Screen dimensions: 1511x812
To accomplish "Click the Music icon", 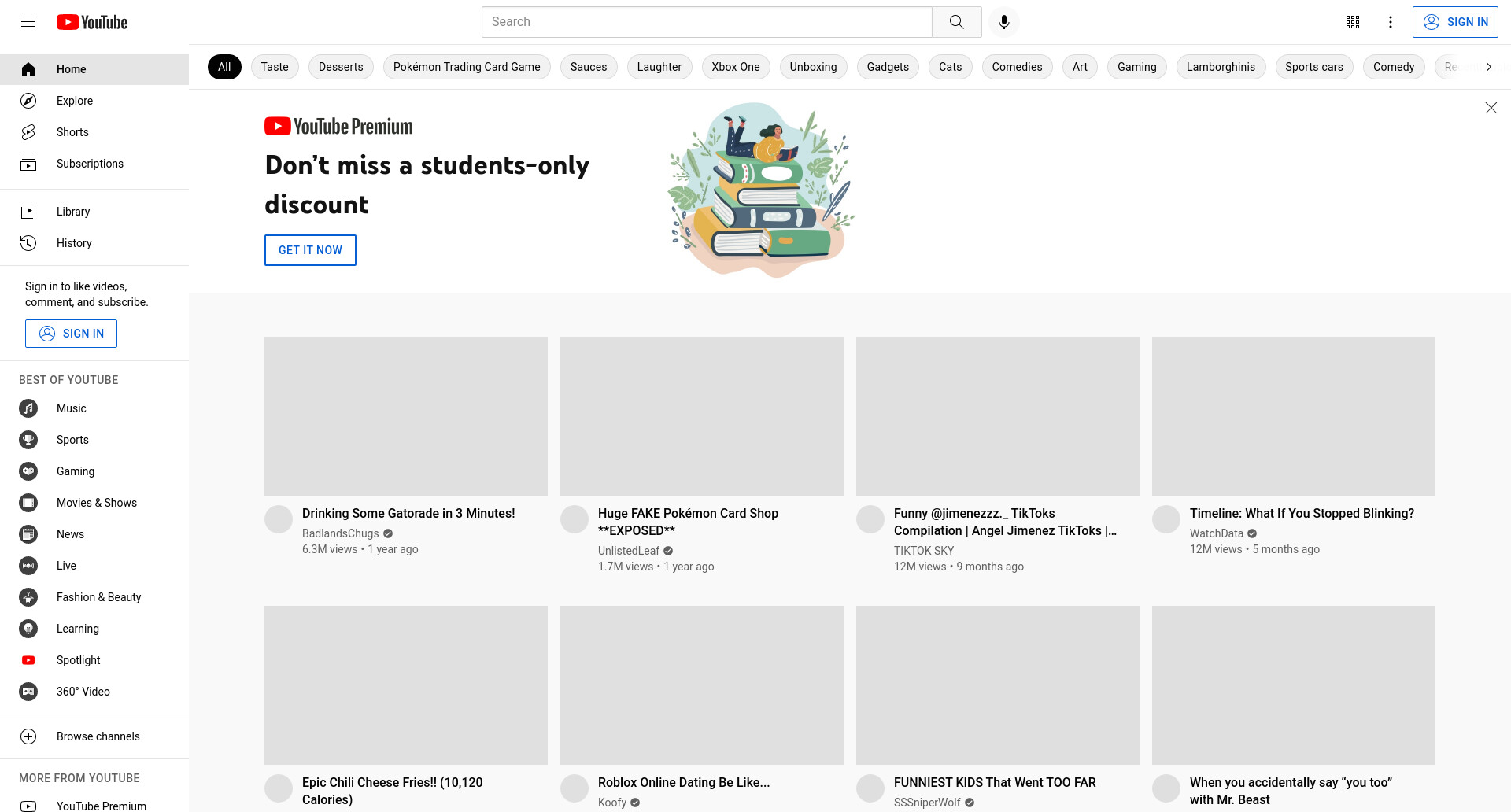I will (28, 408).
